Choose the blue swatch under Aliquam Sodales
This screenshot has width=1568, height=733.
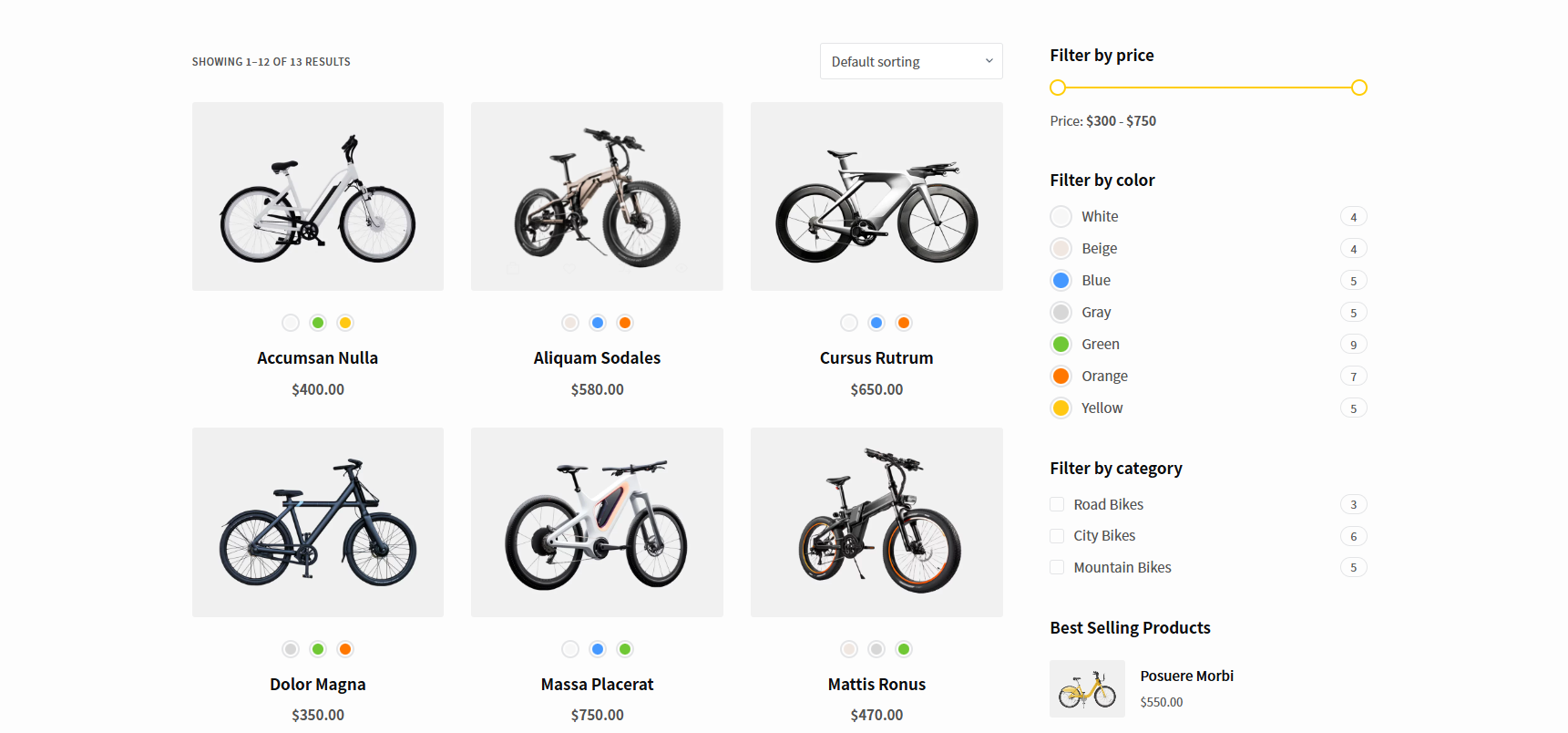(x=598, y=323)
